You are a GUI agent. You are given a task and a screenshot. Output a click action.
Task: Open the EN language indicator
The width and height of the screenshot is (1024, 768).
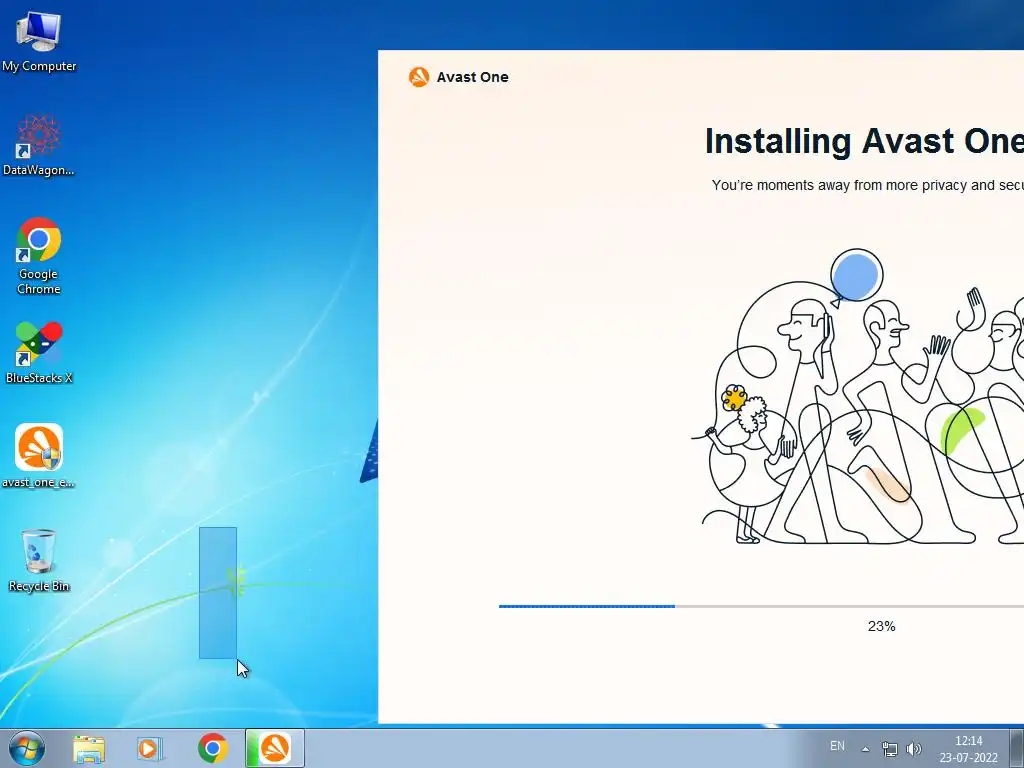click(837, 746)
